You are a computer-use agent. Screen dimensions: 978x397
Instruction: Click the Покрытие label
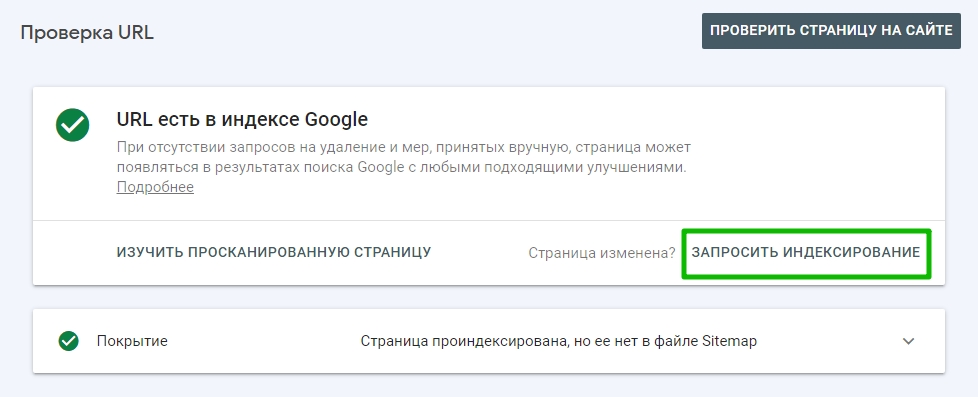(132, 341)
